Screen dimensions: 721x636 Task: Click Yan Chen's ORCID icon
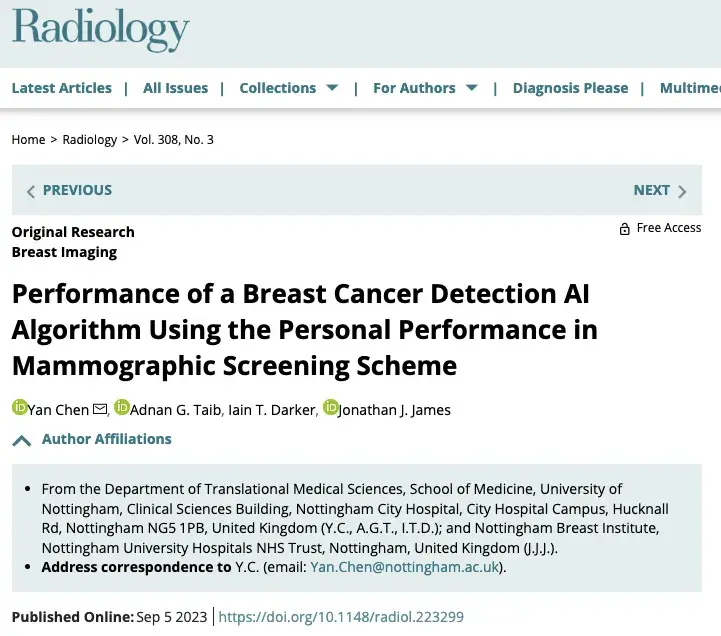(19, 408)
